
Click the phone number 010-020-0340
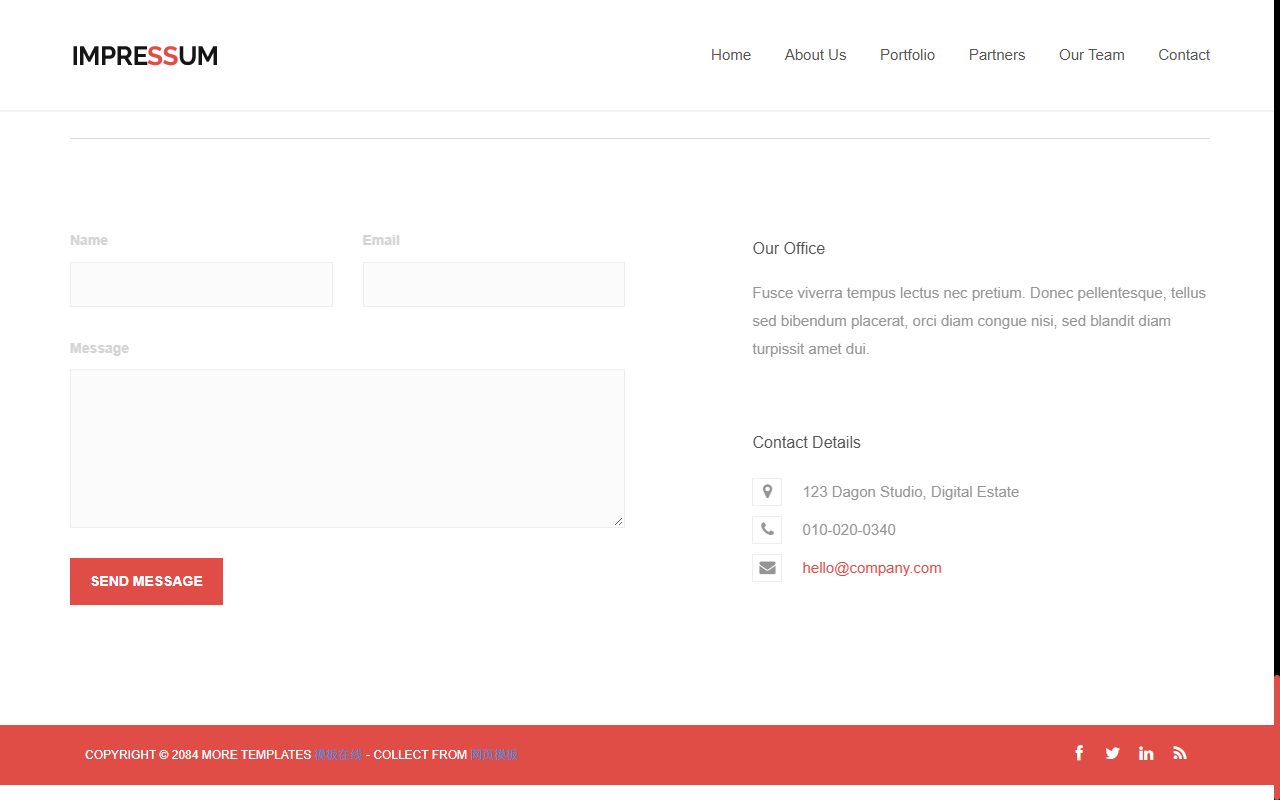coord(849,530)
